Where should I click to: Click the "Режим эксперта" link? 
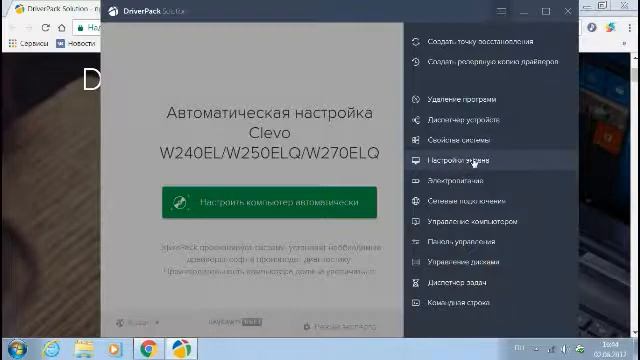[340, 327]
